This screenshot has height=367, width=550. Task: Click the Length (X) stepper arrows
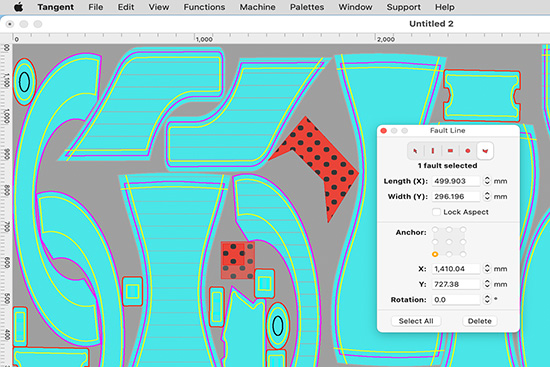[x=487, y=181]
